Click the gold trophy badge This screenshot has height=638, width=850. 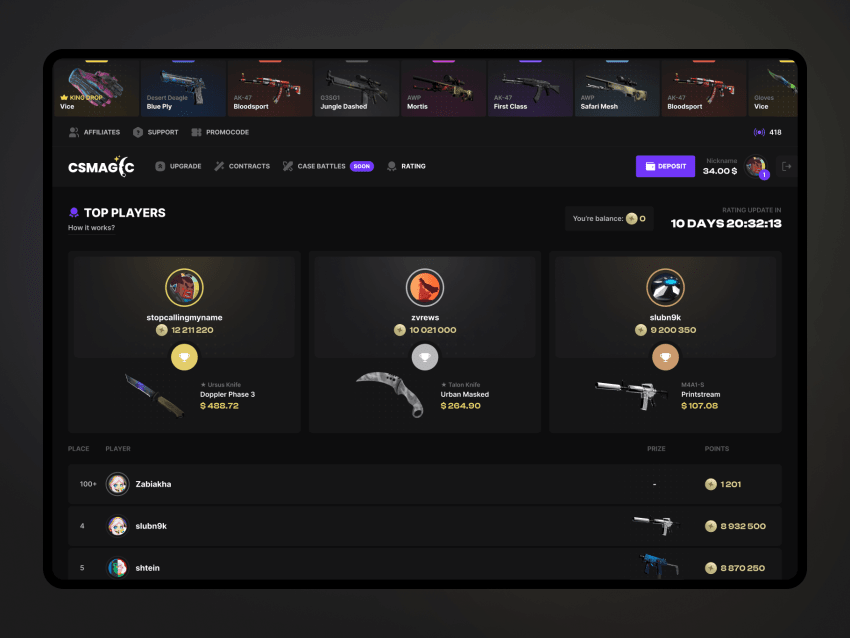[184, 357]
